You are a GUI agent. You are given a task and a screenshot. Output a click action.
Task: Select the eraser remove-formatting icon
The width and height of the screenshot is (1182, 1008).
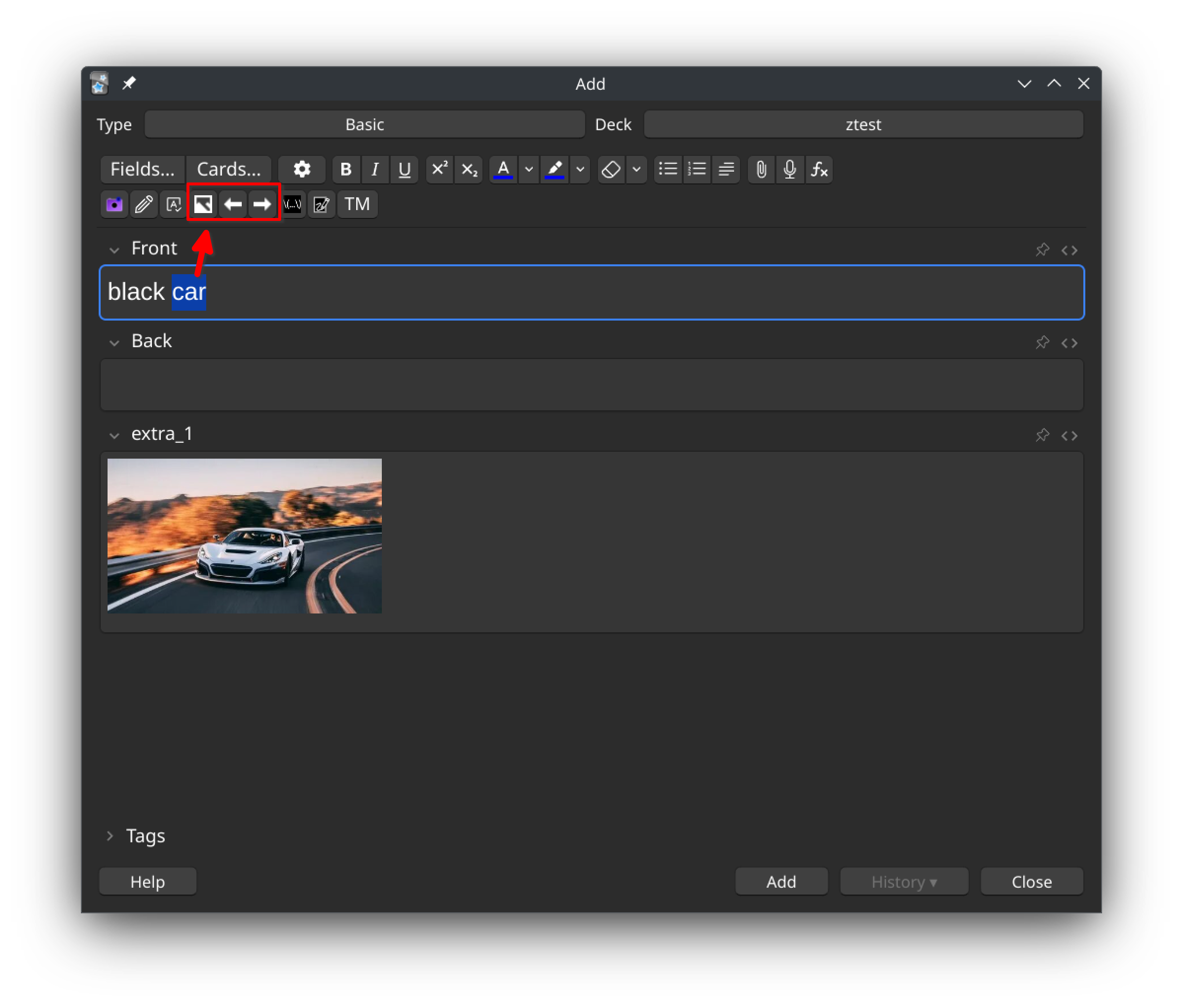coord(610,169)
